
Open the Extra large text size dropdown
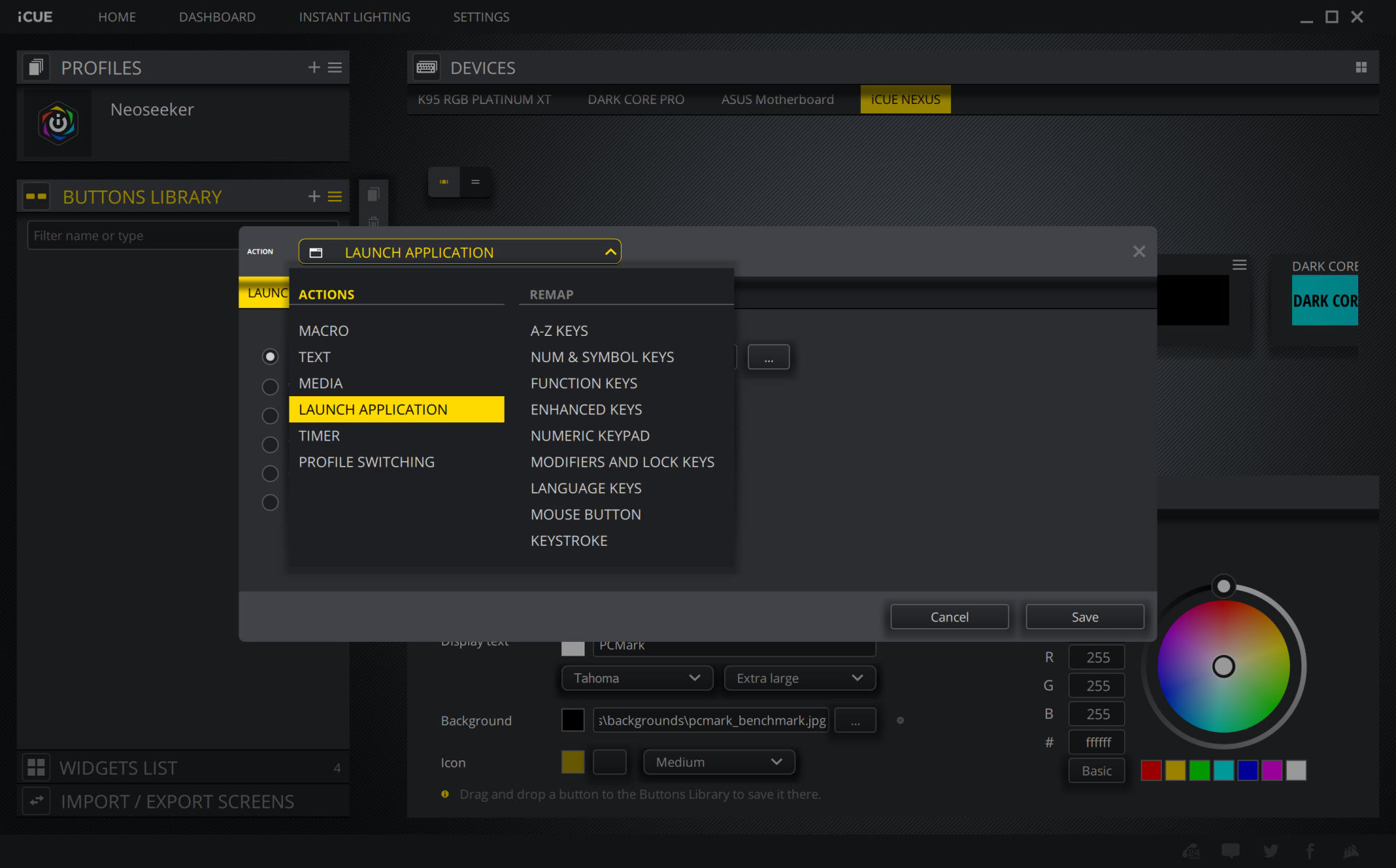(x=799, y=678)
